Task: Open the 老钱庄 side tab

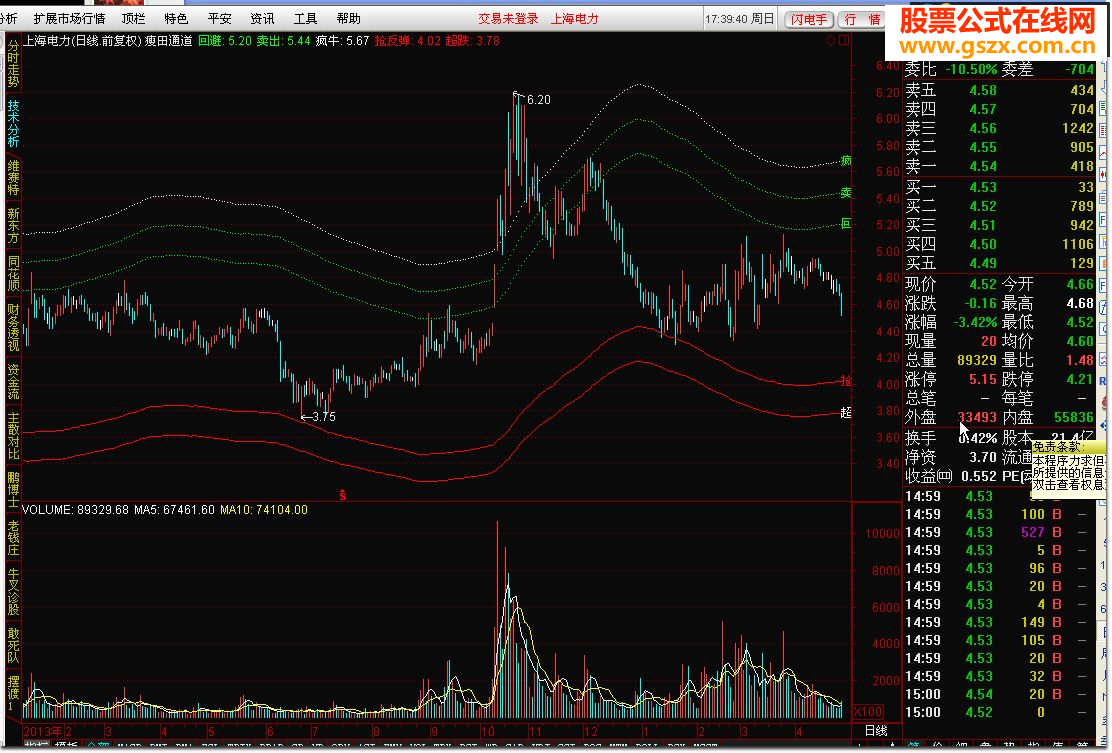Action: point(13,538)
